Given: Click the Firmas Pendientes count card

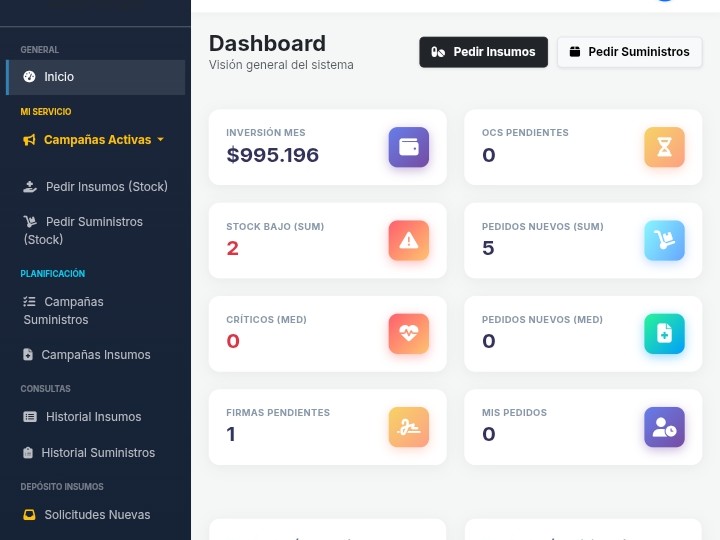Looking at the screenshot, I should point(327,427).
